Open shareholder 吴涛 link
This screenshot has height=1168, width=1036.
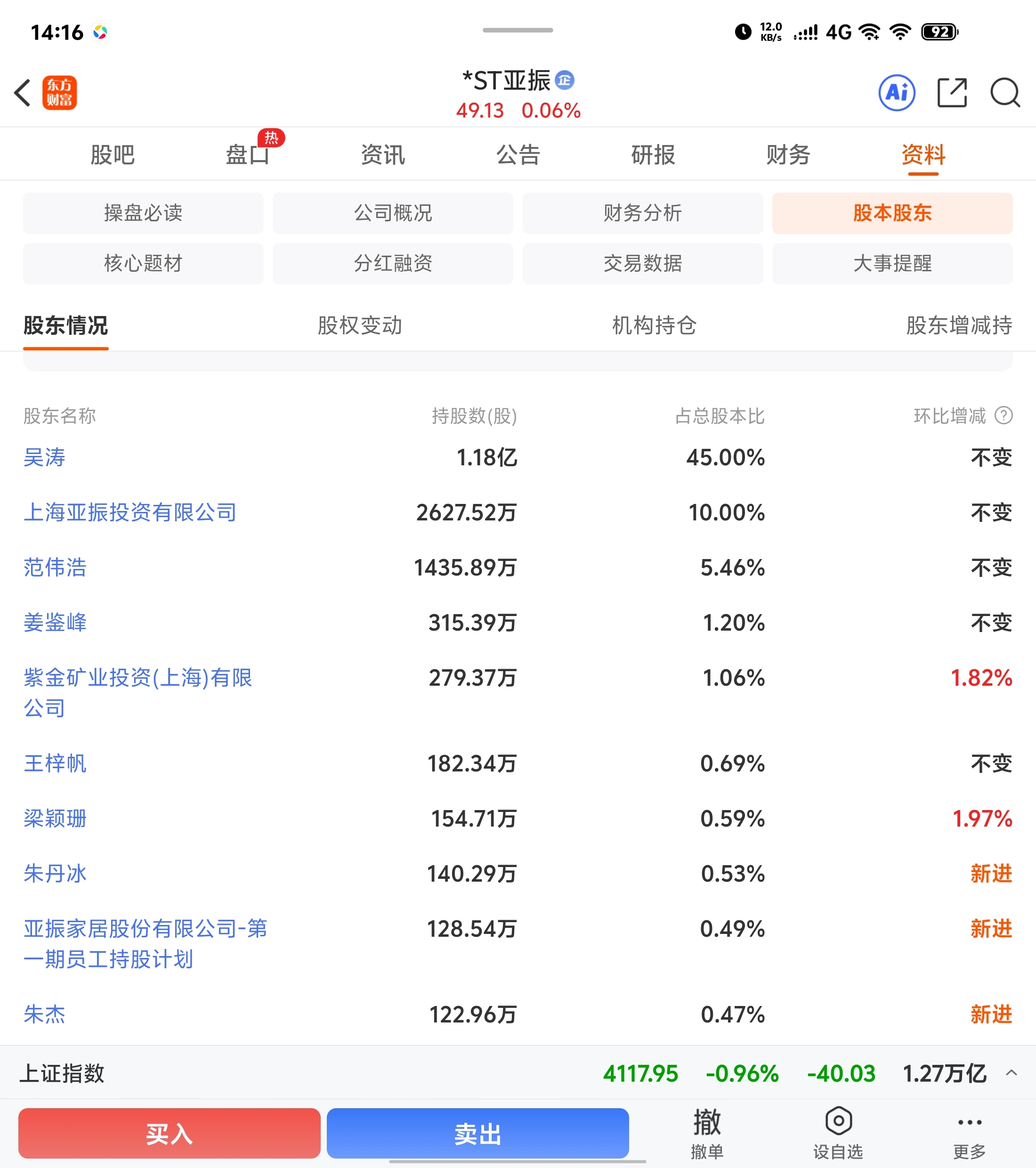45,457
